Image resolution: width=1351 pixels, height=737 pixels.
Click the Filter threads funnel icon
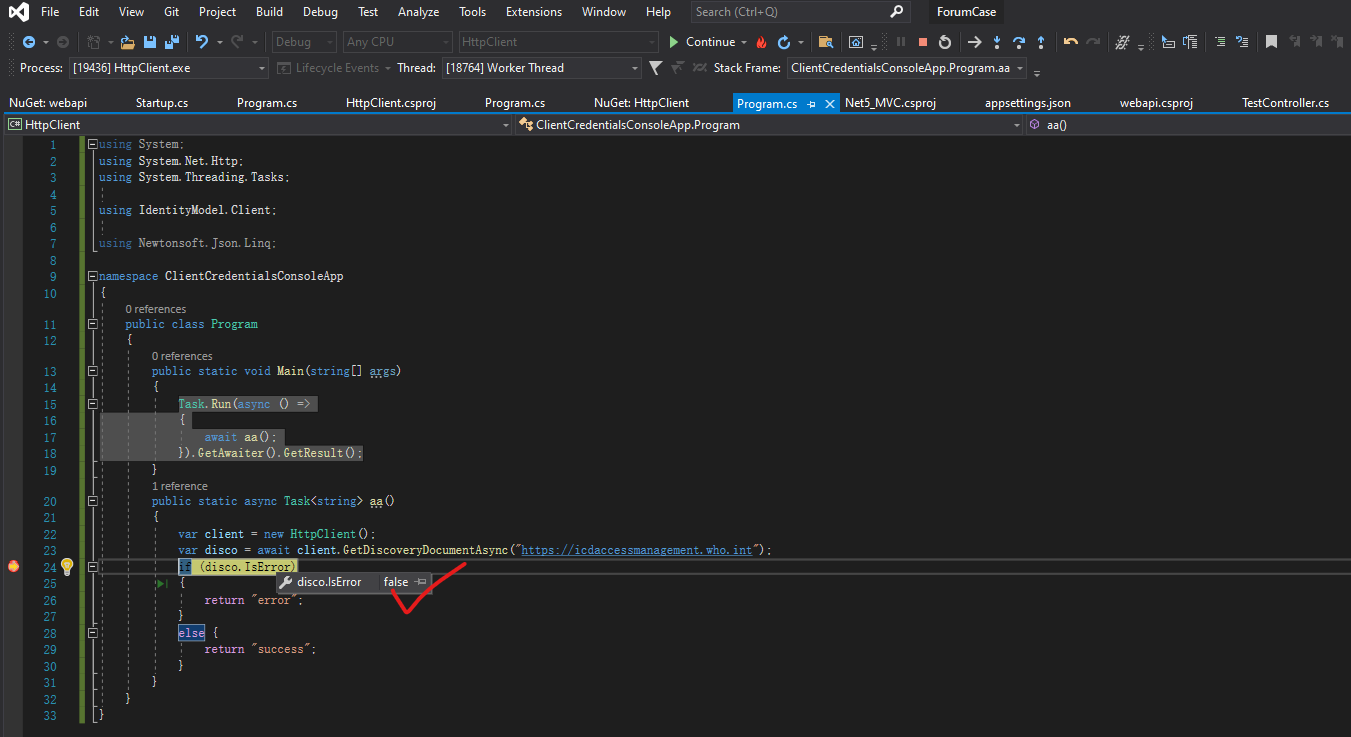click(655, 68)
